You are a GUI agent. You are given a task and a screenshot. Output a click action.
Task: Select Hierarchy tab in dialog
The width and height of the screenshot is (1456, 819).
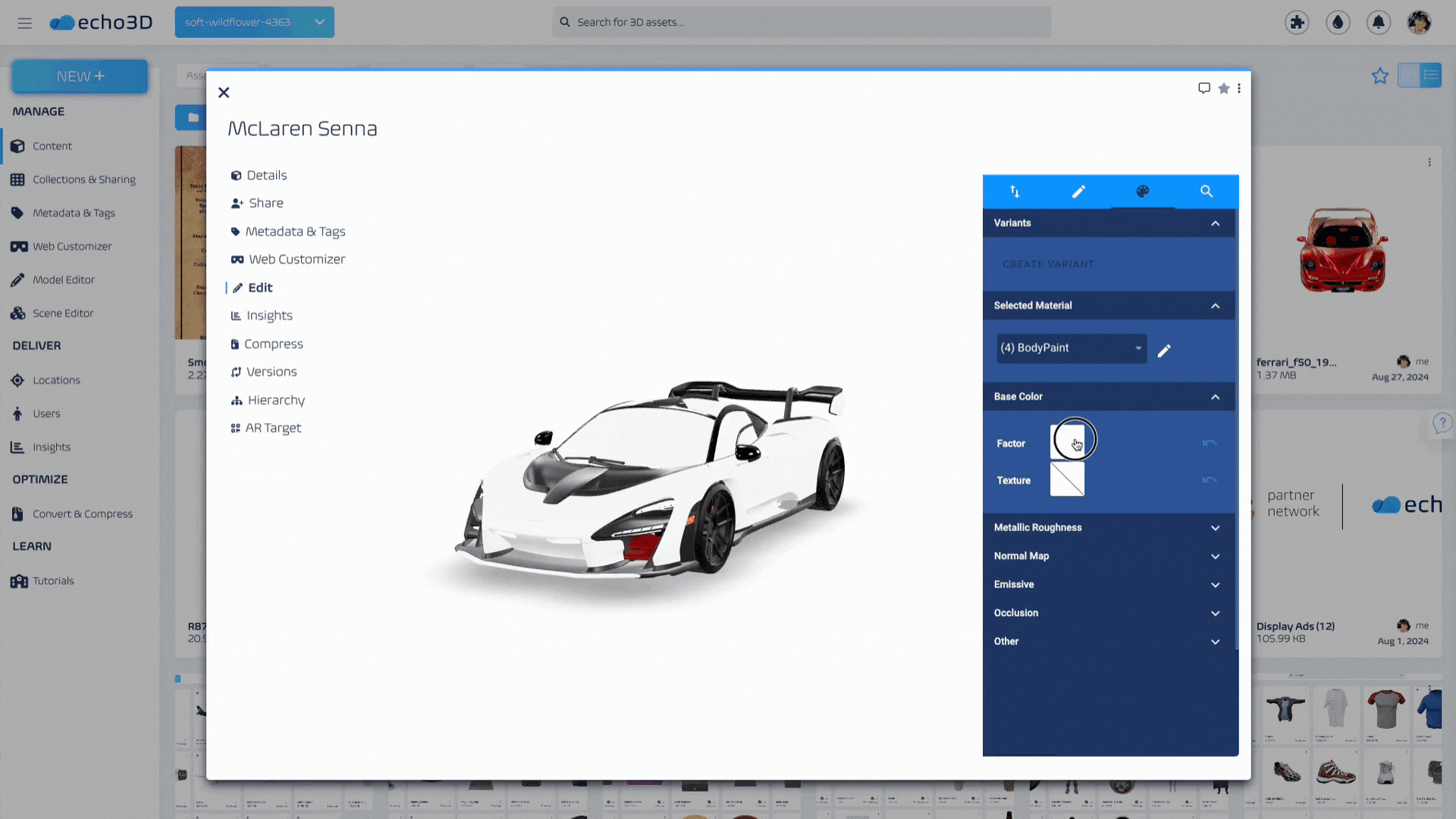(268, 400)
